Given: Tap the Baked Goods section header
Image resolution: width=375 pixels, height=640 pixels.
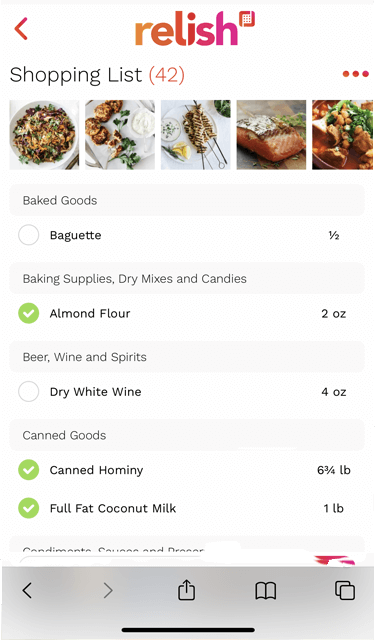Looking at the screenshot, I should pos(187,200).
